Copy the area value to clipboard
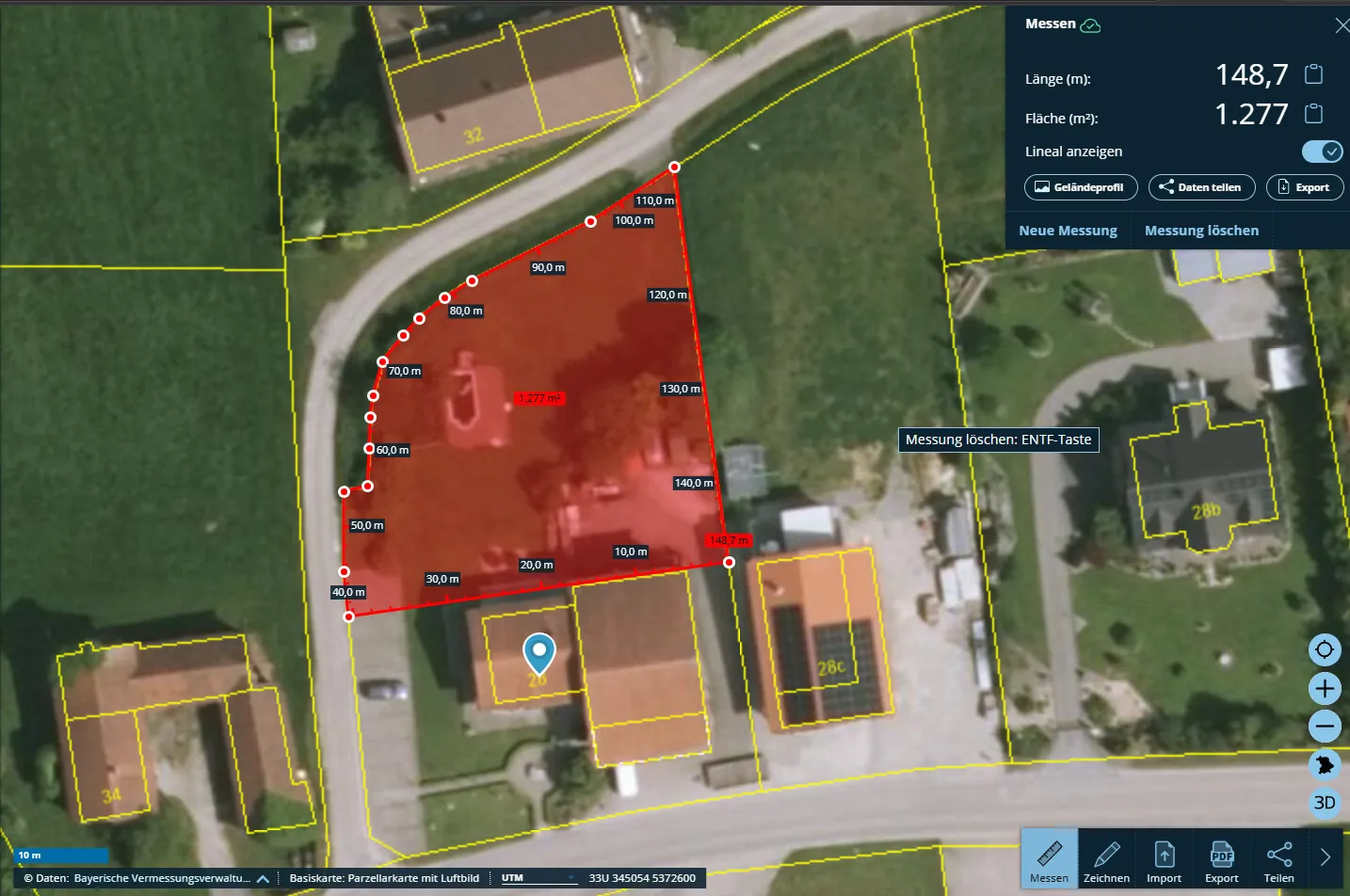 pyautogui.click(x=1314, y=114)
